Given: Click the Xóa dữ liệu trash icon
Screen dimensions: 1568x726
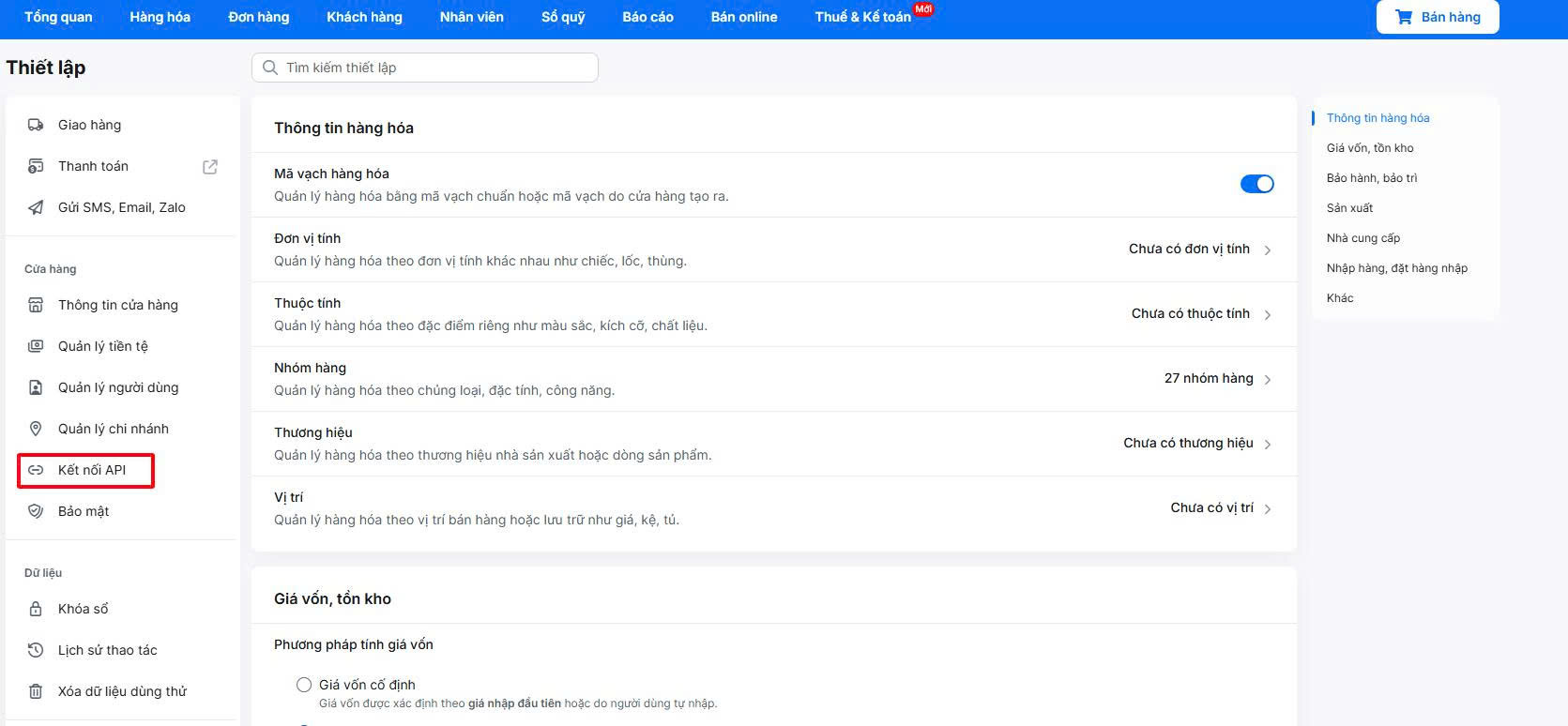Looking at the screenshot, I should (x=36, y=691).
